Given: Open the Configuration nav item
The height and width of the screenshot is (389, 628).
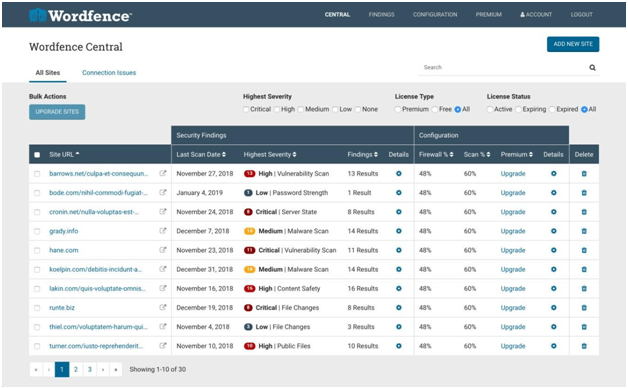Looking at the screenshot, I should pos(435,14).
